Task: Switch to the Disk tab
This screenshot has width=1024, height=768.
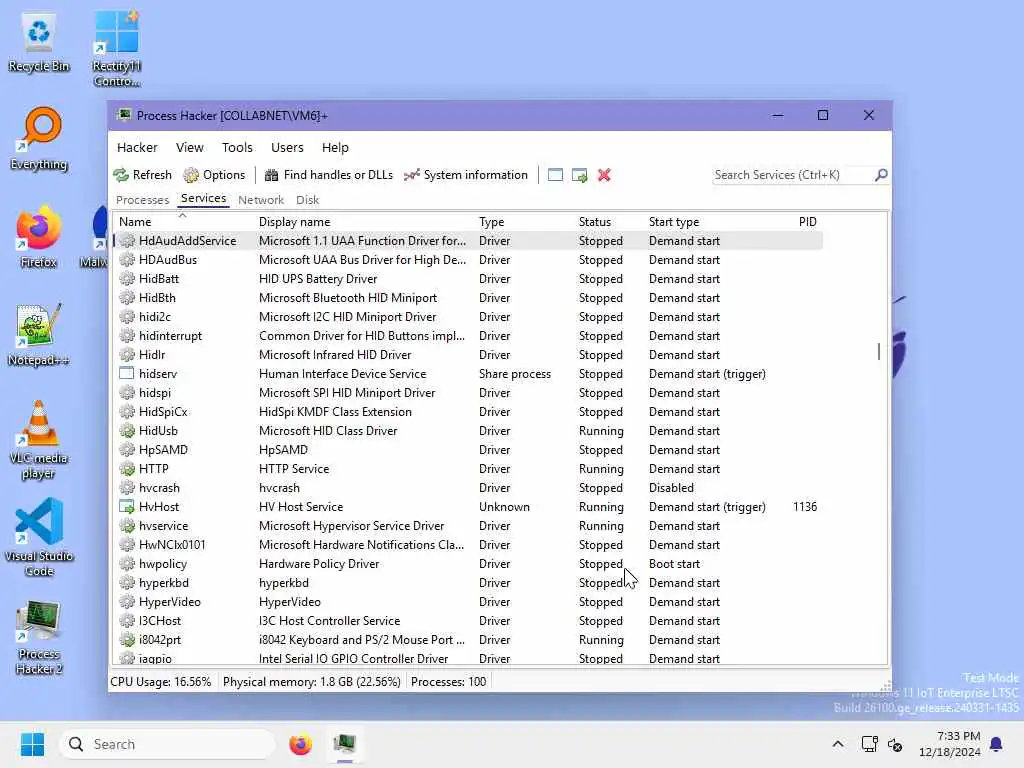Action: (307, 200)
